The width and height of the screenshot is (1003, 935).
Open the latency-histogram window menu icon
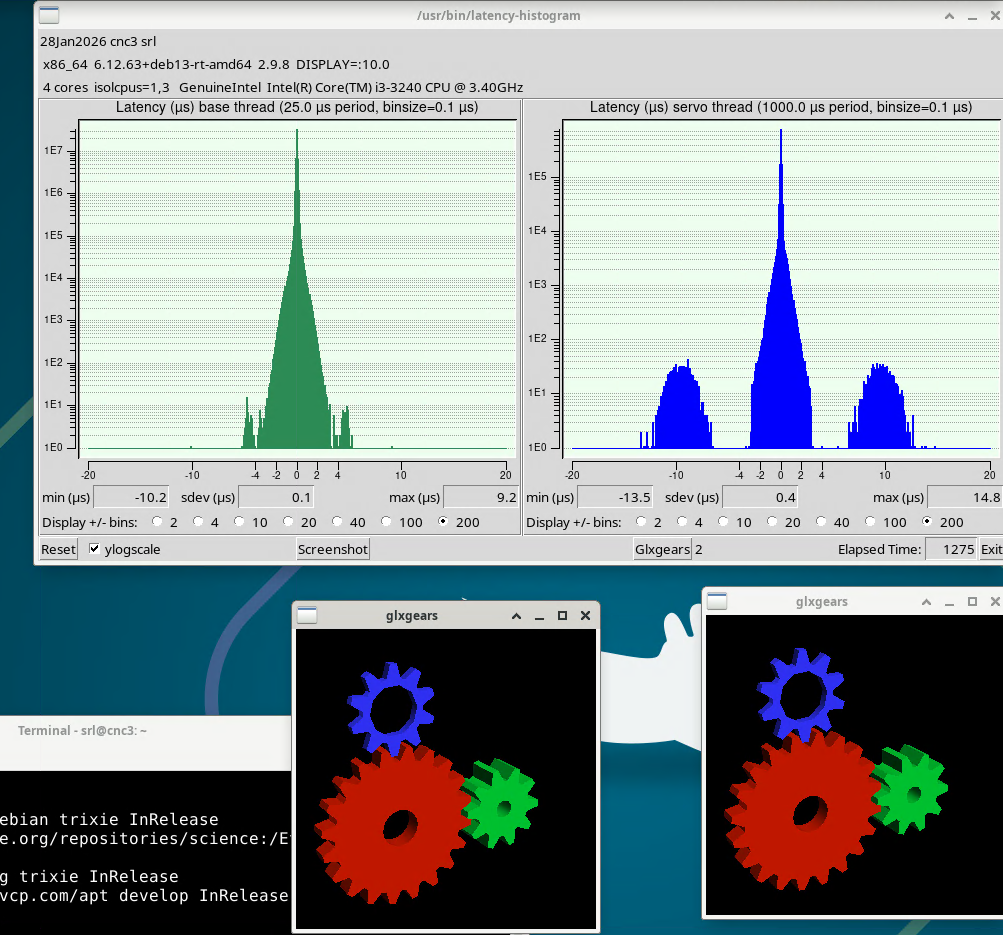(48, 15)
